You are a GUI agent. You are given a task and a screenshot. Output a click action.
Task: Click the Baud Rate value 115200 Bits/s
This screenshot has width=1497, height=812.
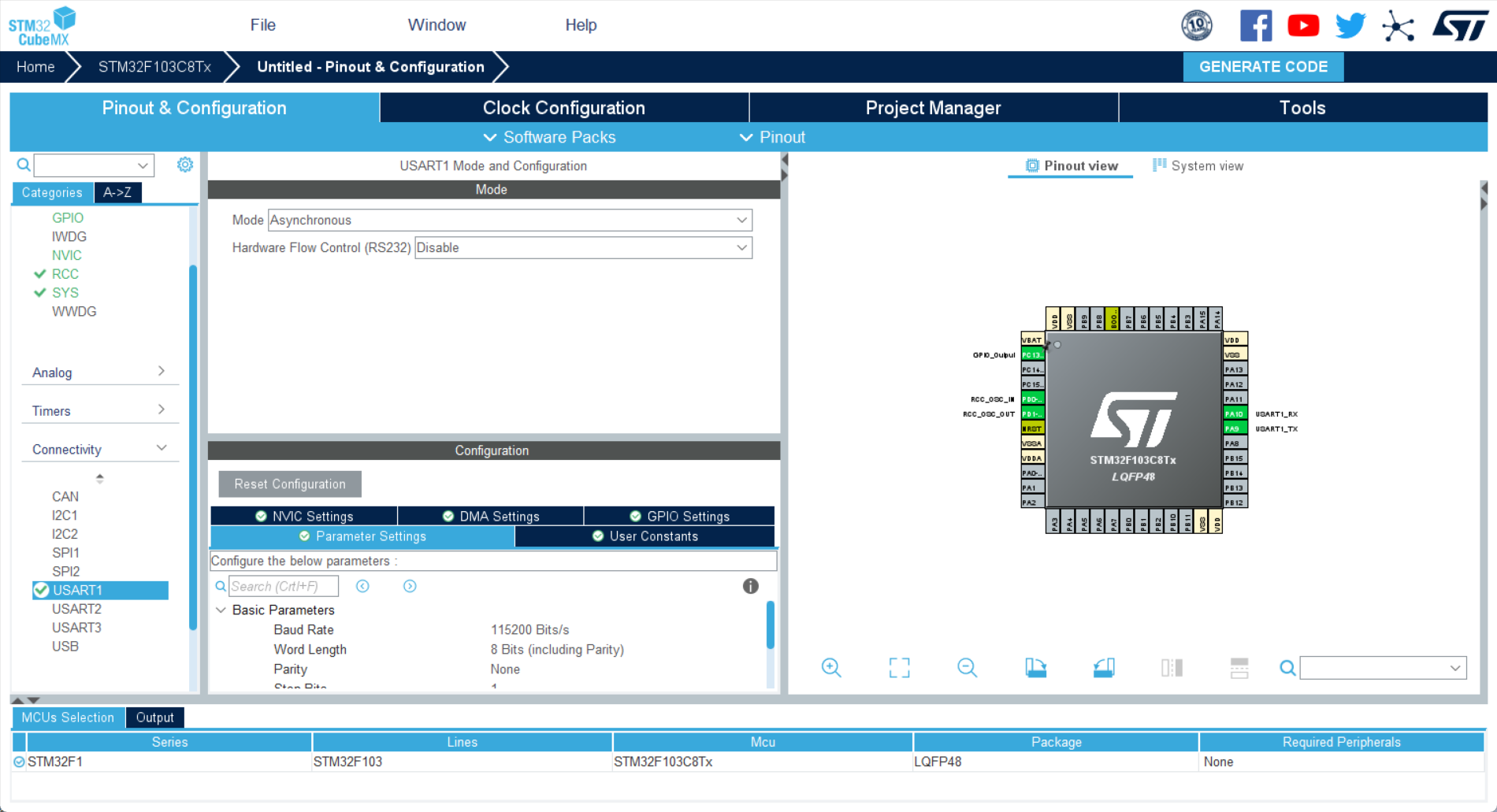[529, 630]
